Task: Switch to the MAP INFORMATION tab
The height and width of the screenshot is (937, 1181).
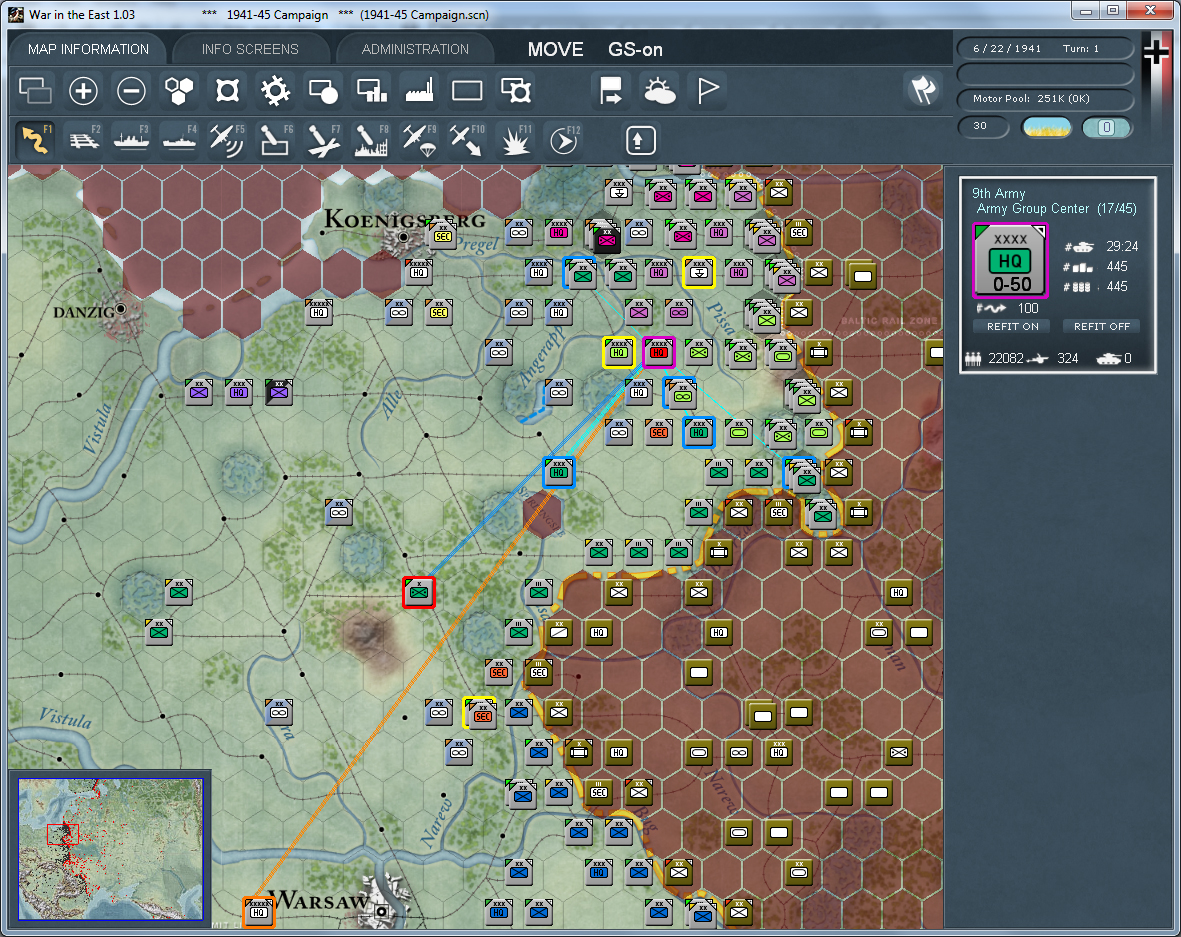Action: coord(88,49)
